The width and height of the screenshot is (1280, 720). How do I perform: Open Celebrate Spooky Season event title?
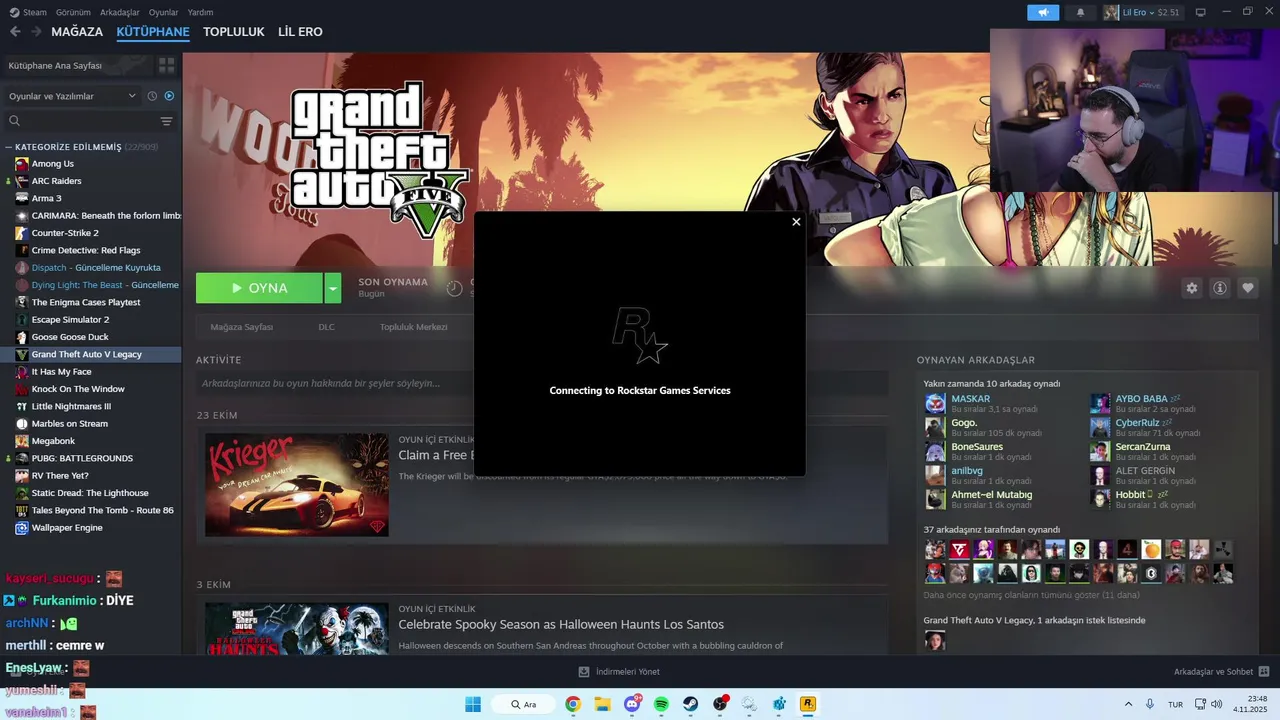coord(561,625)
